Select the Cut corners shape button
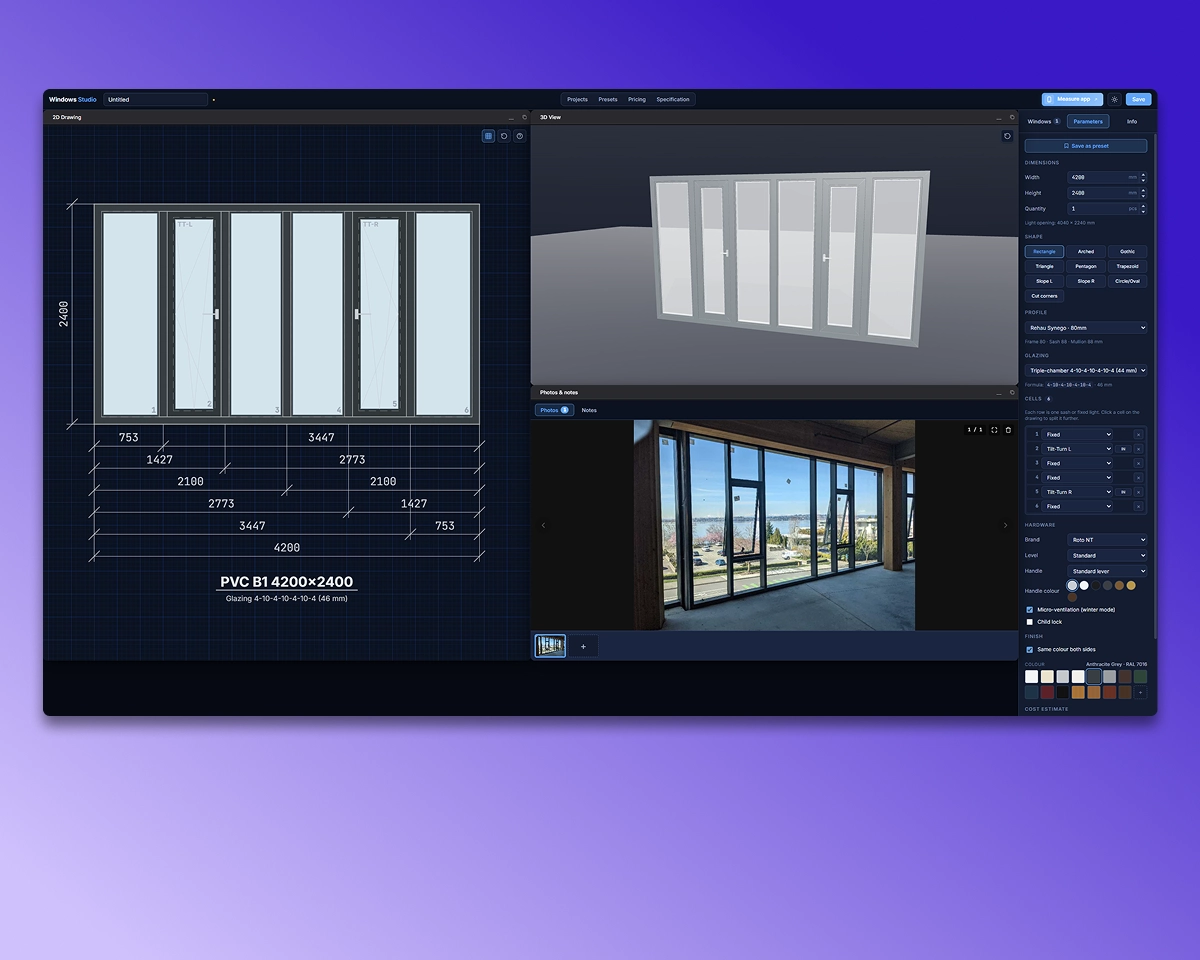The width and height of the screenshot is (1200, 960). click(1044, 296)
